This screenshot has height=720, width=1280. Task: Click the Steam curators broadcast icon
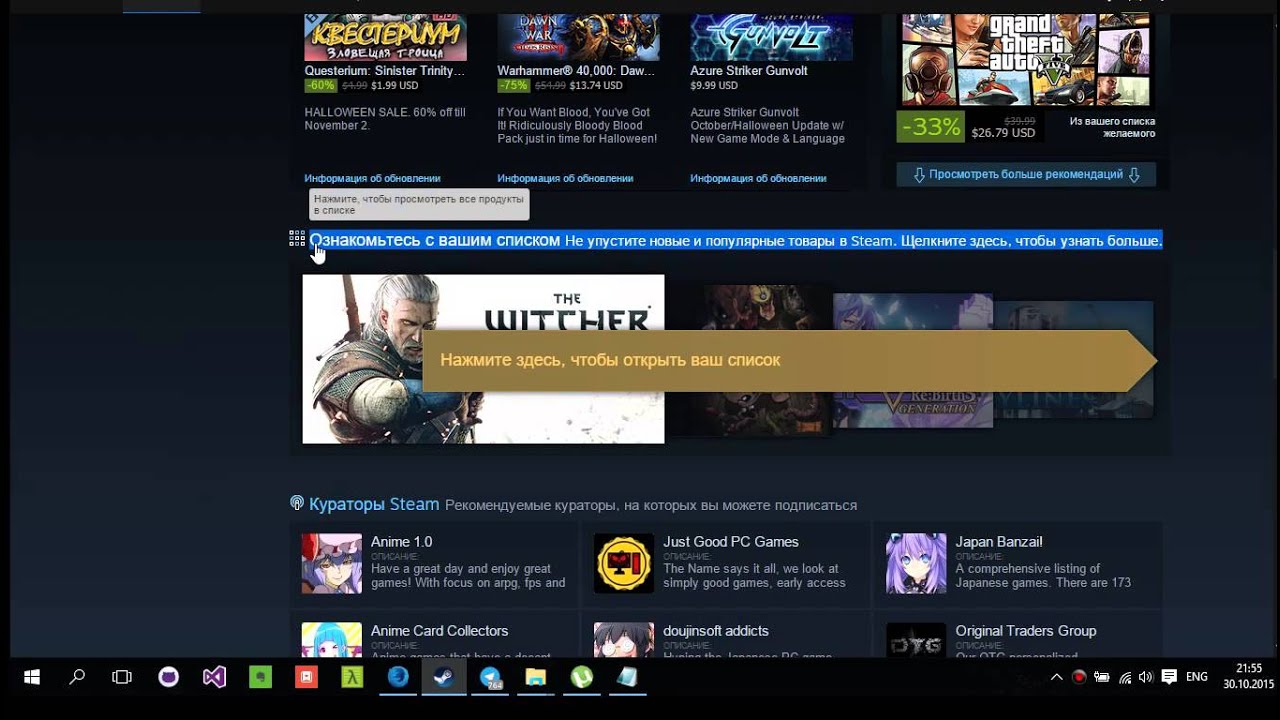click(297, 503)
